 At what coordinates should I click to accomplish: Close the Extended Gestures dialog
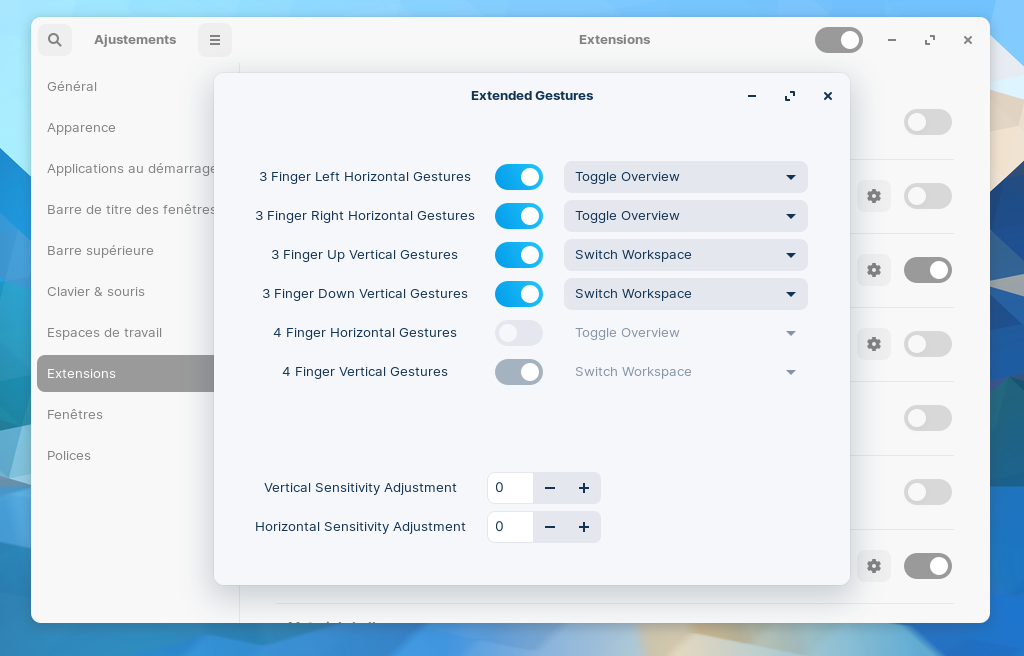click(x=828, y=96)
